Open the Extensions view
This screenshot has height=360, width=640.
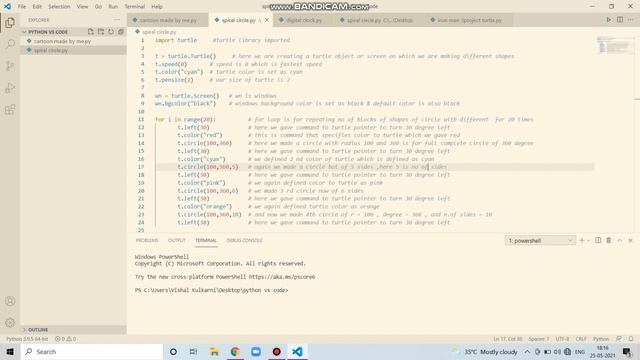[x=10, y=109]
